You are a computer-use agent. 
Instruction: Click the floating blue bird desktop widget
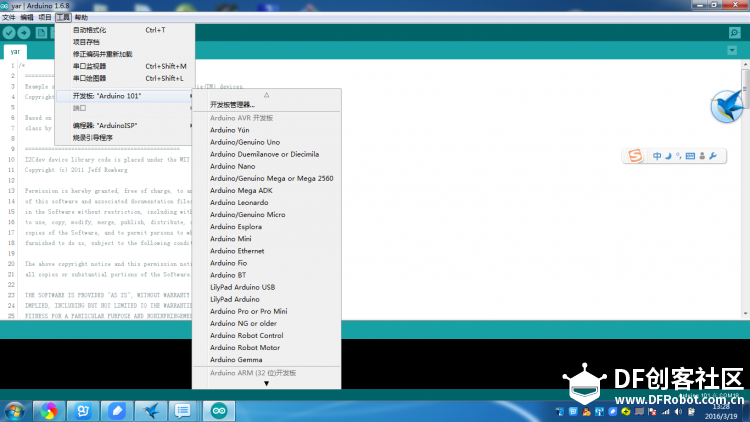[727, 107]
